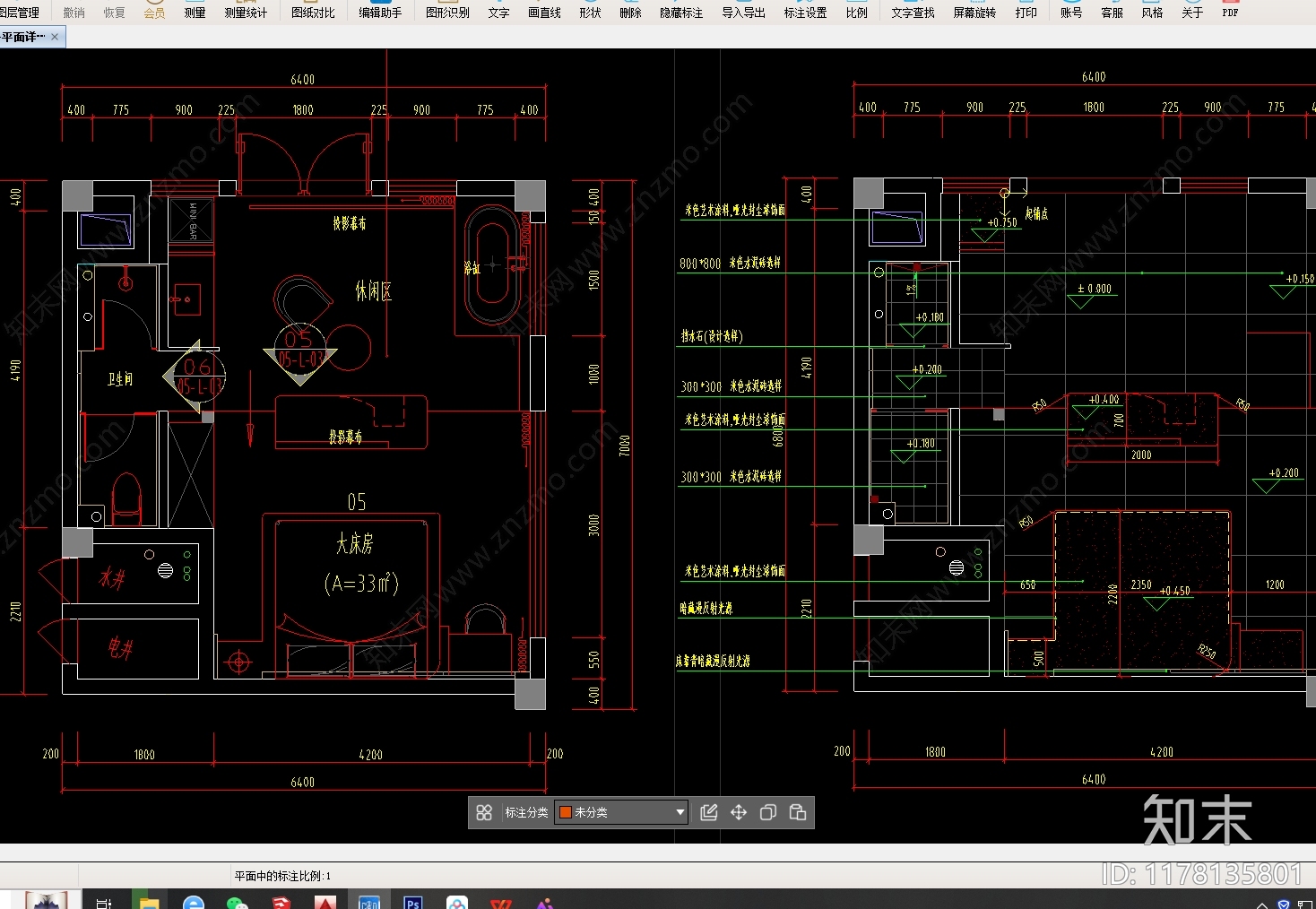Open the File Explorer taskbar icon
This screenshot has width=1316, height=909.
tap(149, 902)
